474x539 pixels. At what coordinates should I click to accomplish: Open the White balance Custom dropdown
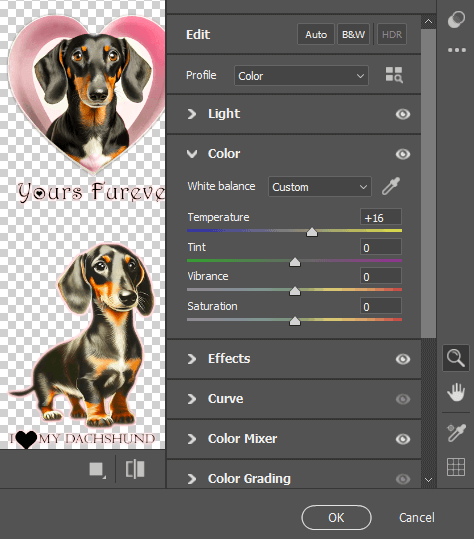click(320, 187)
